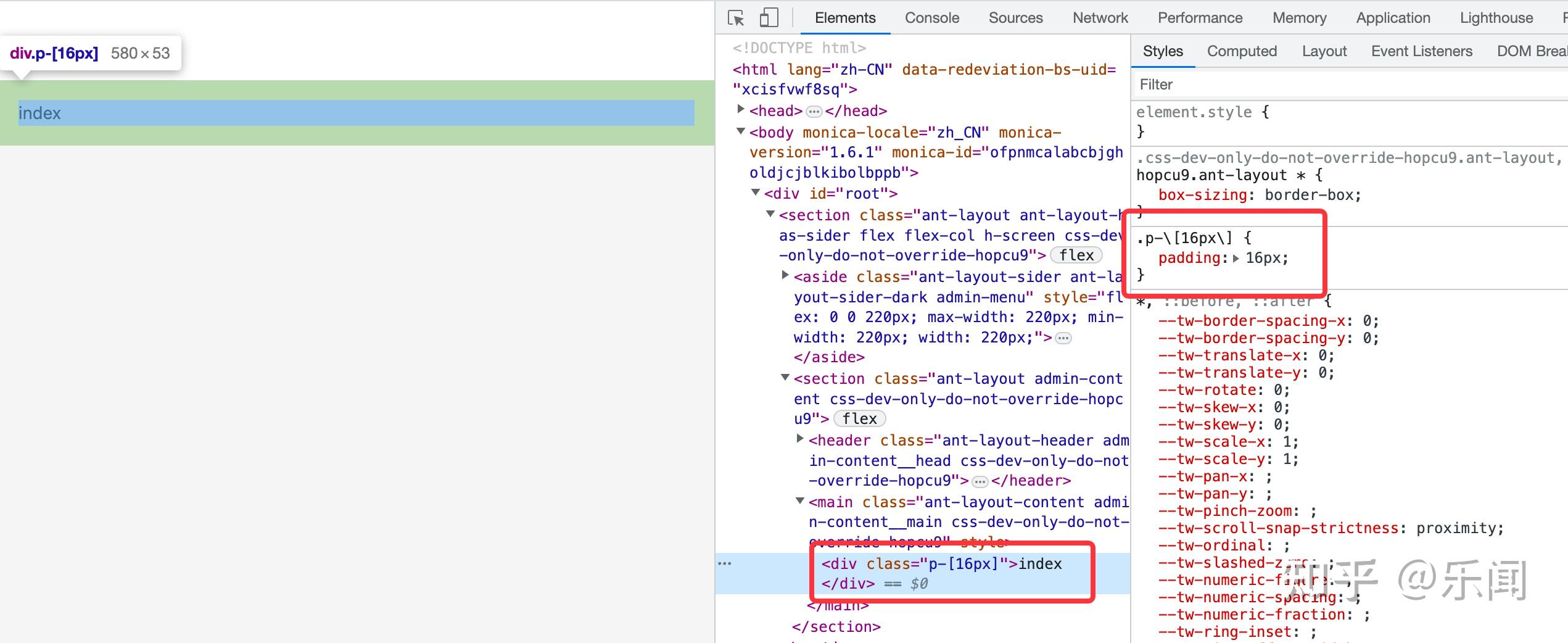Click the styles Filter input field

pyautogui.click(x=1157, y=84)
